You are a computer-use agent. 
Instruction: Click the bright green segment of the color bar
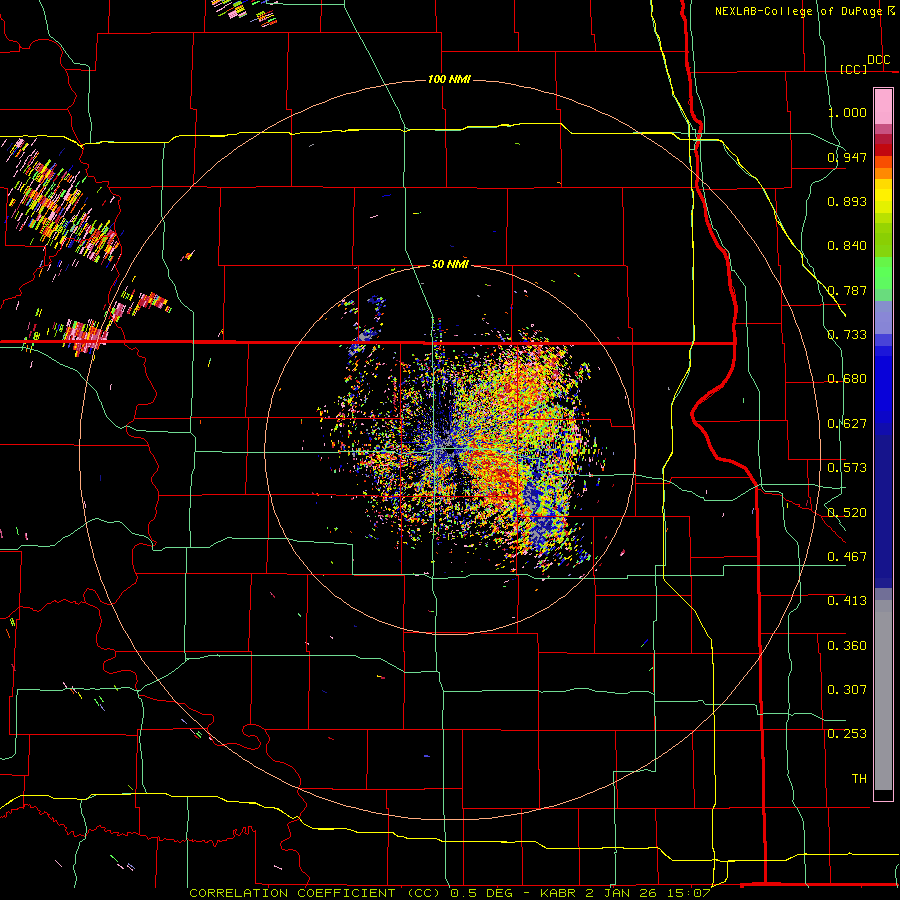pos(883,273)
